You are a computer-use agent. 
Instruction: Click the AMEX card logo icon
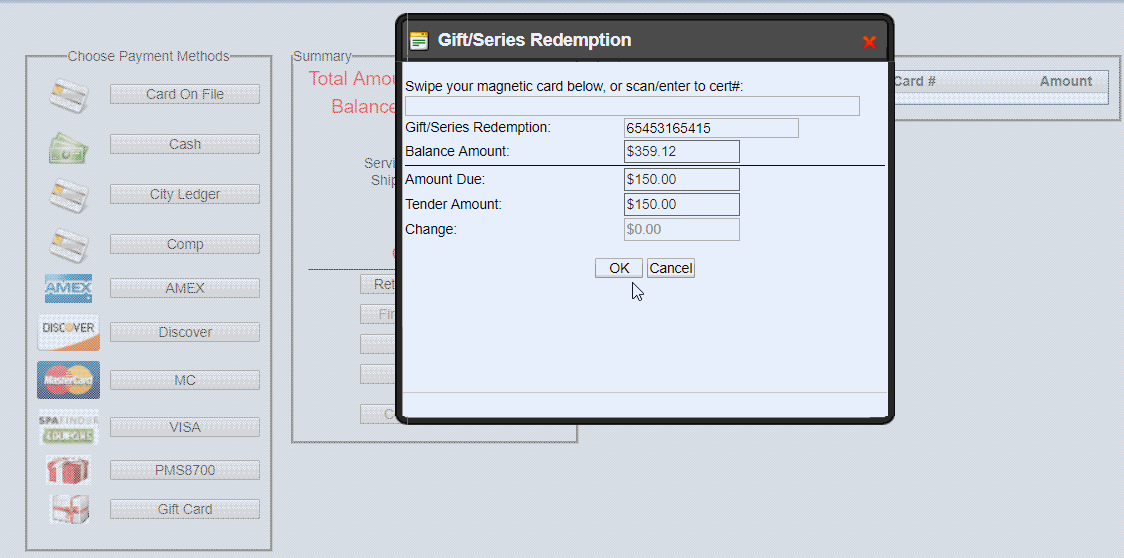[x=69, y=289]
